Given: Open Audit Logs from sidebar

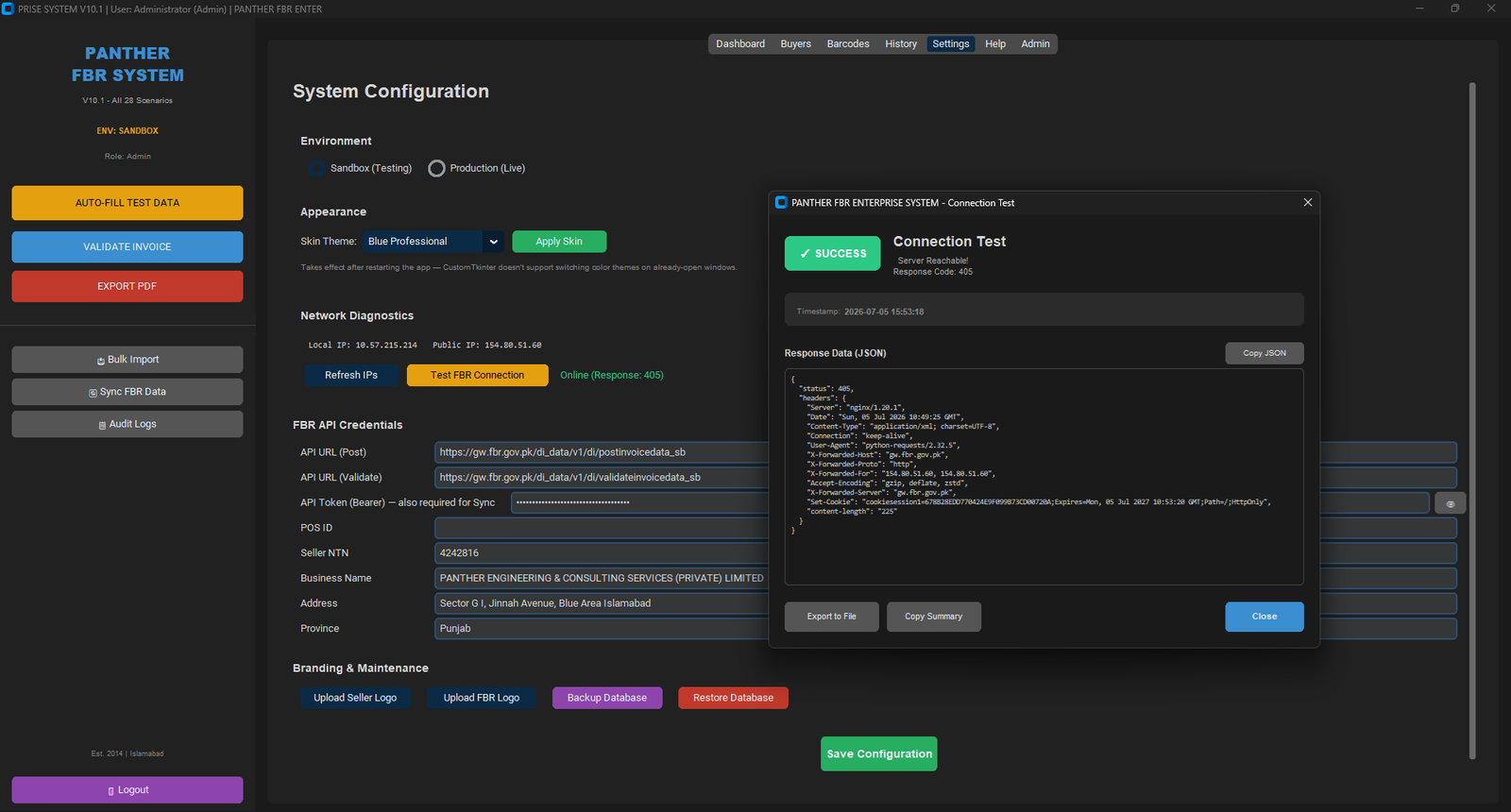Looking at the screenshot, I should coord(127,424).
